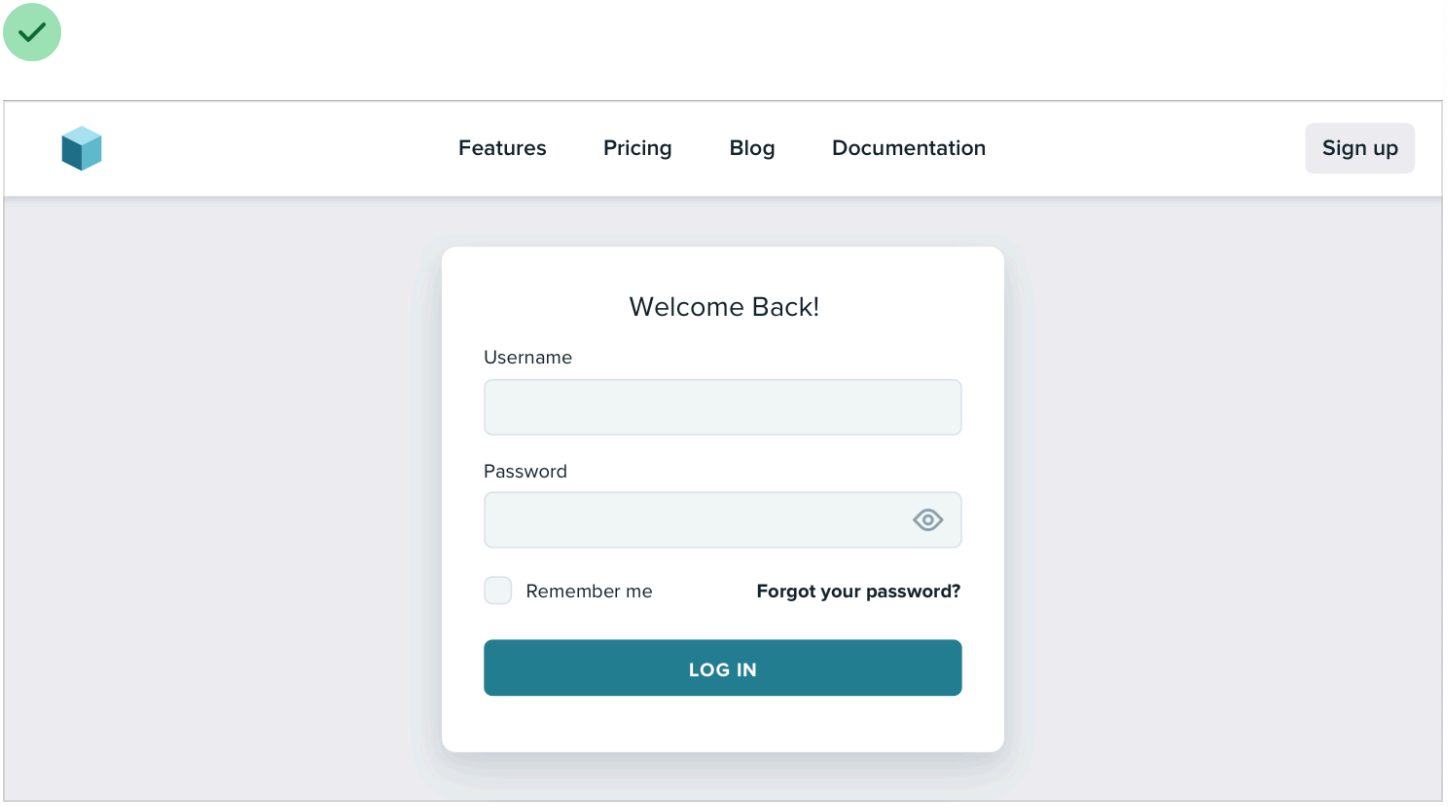This screenshot has height=806, width=1448.
Task: Focus the Username input field
Action: 722,407
